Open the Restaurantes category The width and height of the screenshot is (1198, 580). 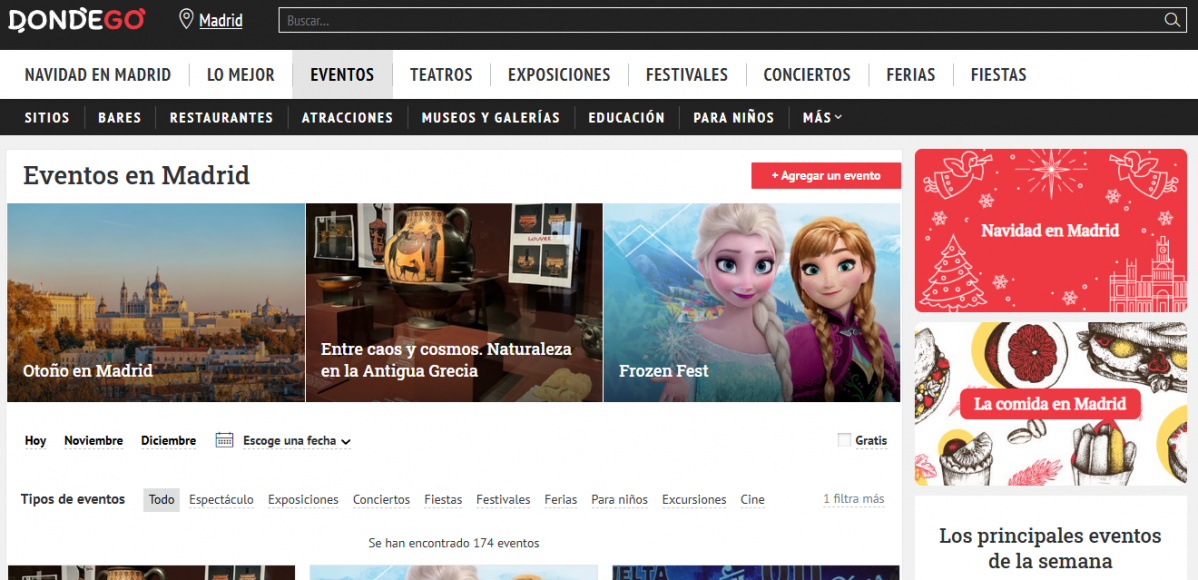pos(222,118)
